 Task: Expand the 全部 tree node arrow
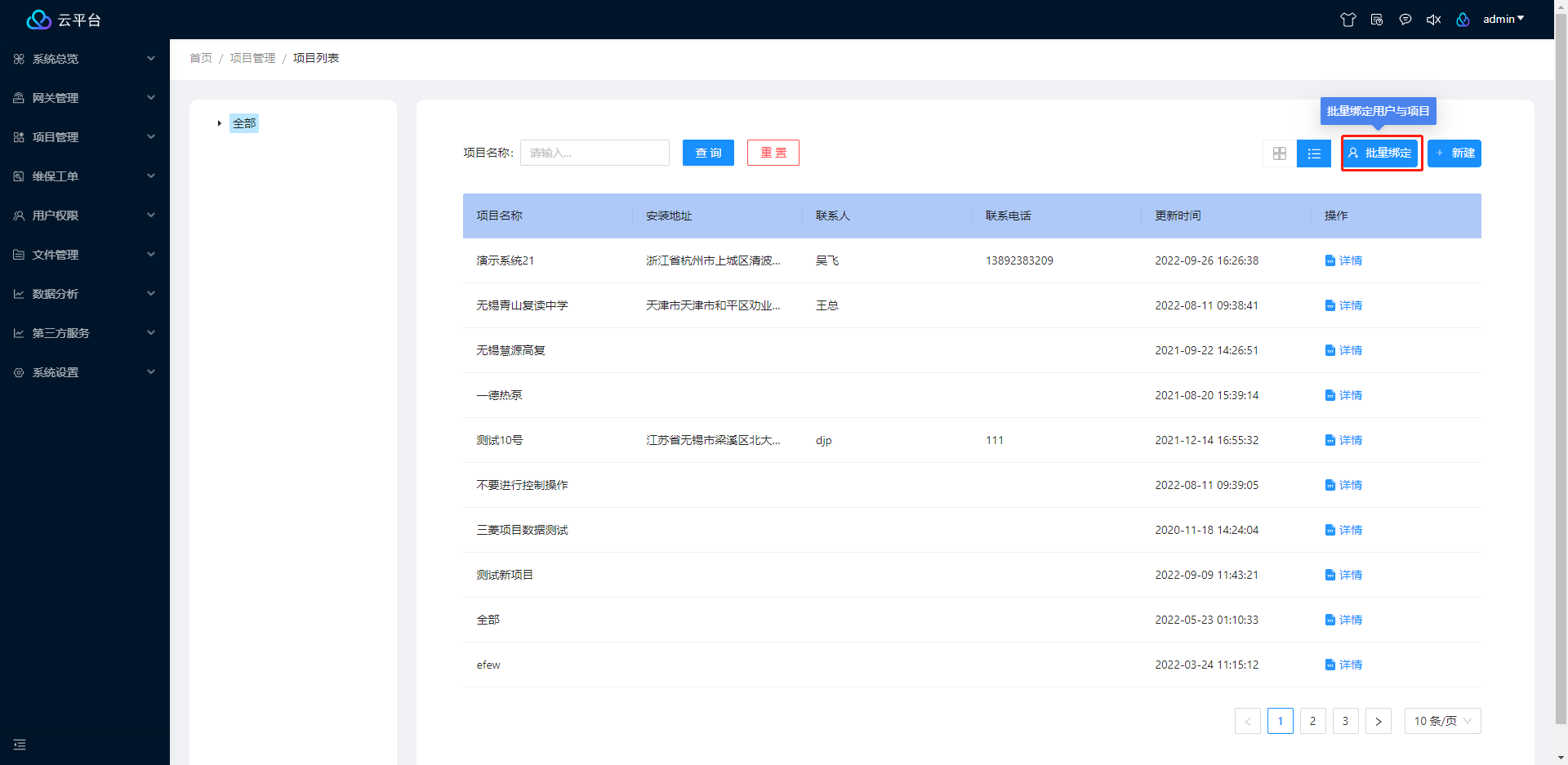coord(219,123)
